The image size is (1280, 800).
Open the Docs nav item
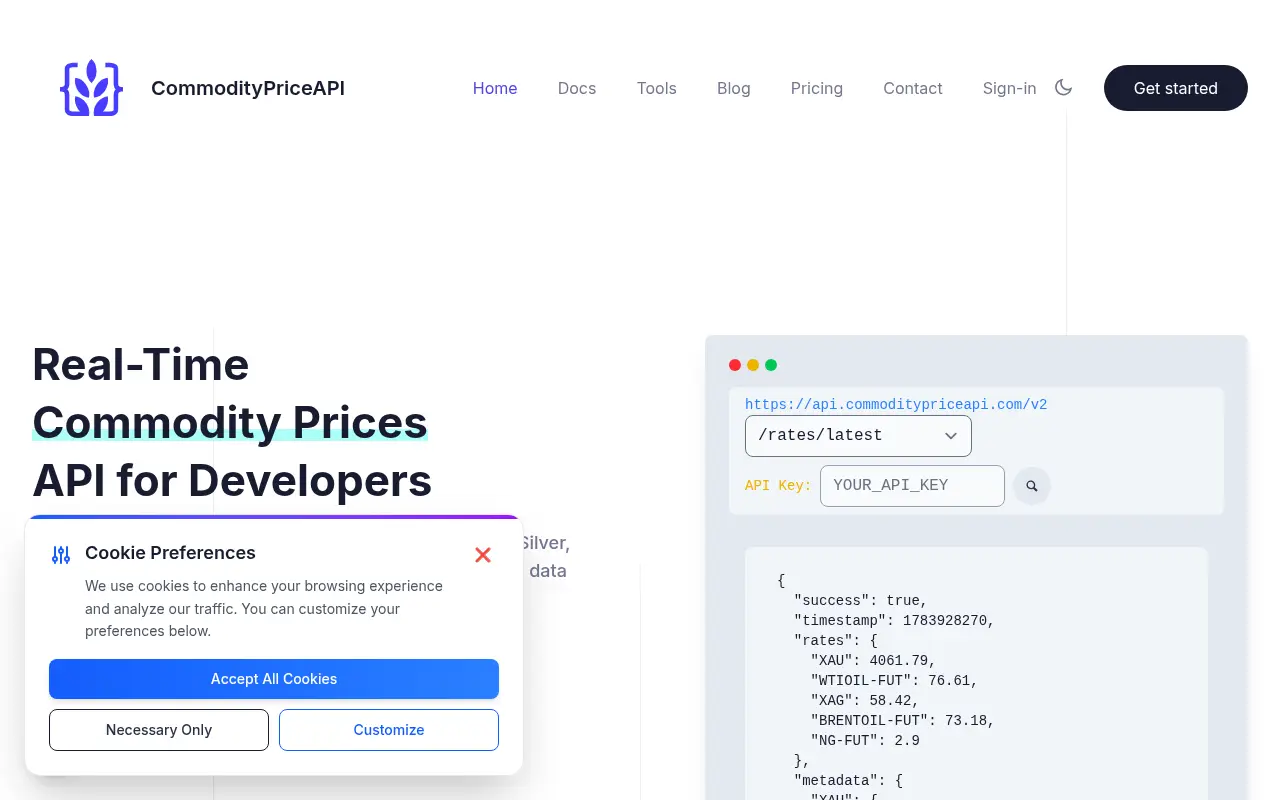tap(577, 88)
